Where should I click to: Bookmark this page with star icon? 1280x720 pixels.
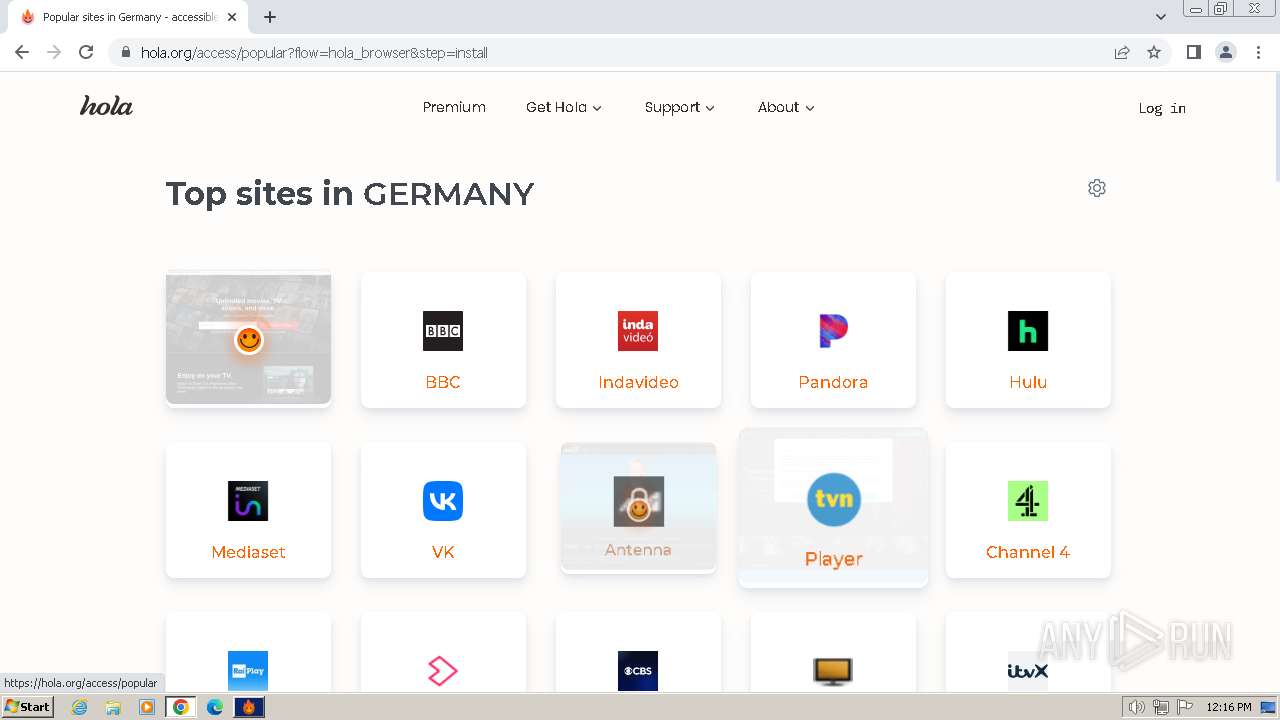1154,52
